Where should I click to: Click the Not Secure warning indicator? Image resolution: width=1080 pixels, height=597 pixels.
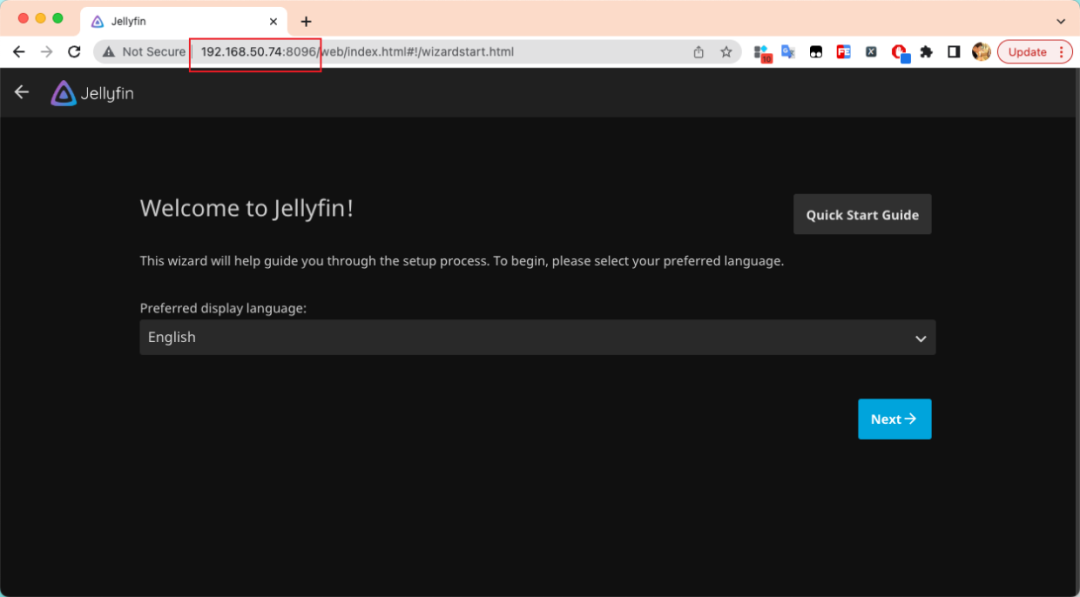pyautogui.click(x=144, y=52)
